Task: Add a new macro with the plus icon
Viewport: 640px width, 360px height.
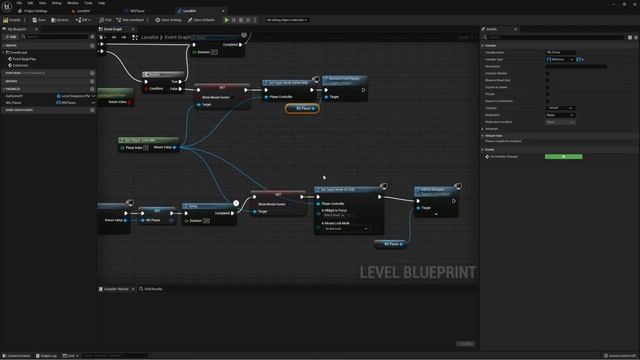Action: pyautogui.click(x=92, y=81)
